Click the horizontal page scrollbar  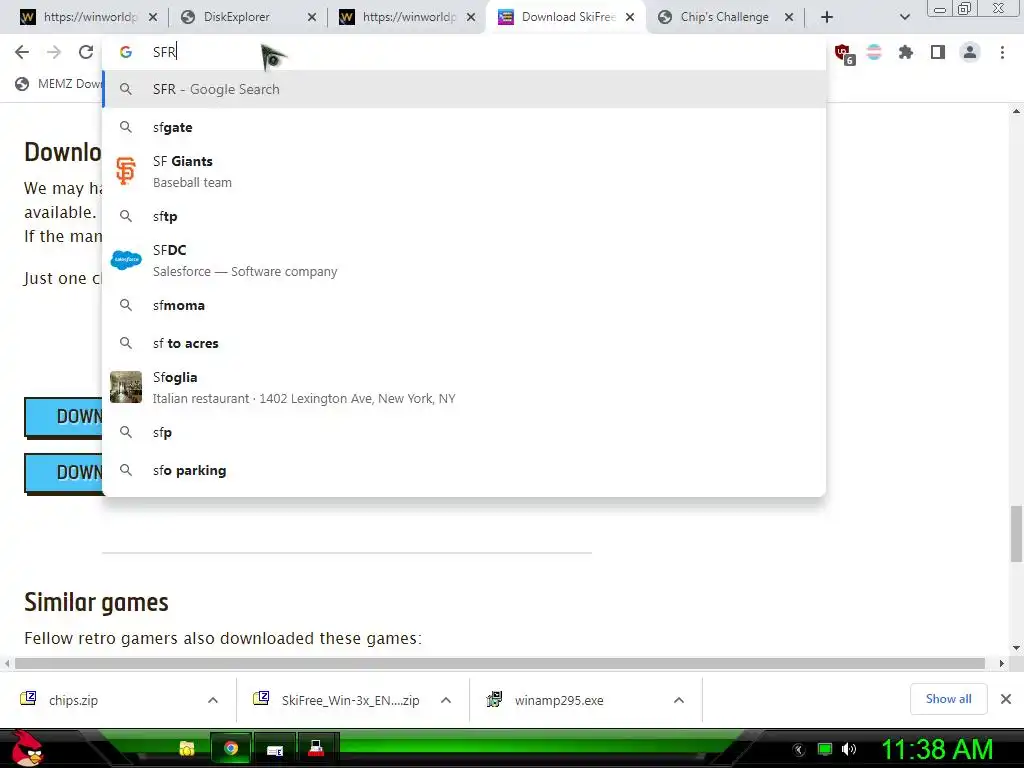[500, 664]
